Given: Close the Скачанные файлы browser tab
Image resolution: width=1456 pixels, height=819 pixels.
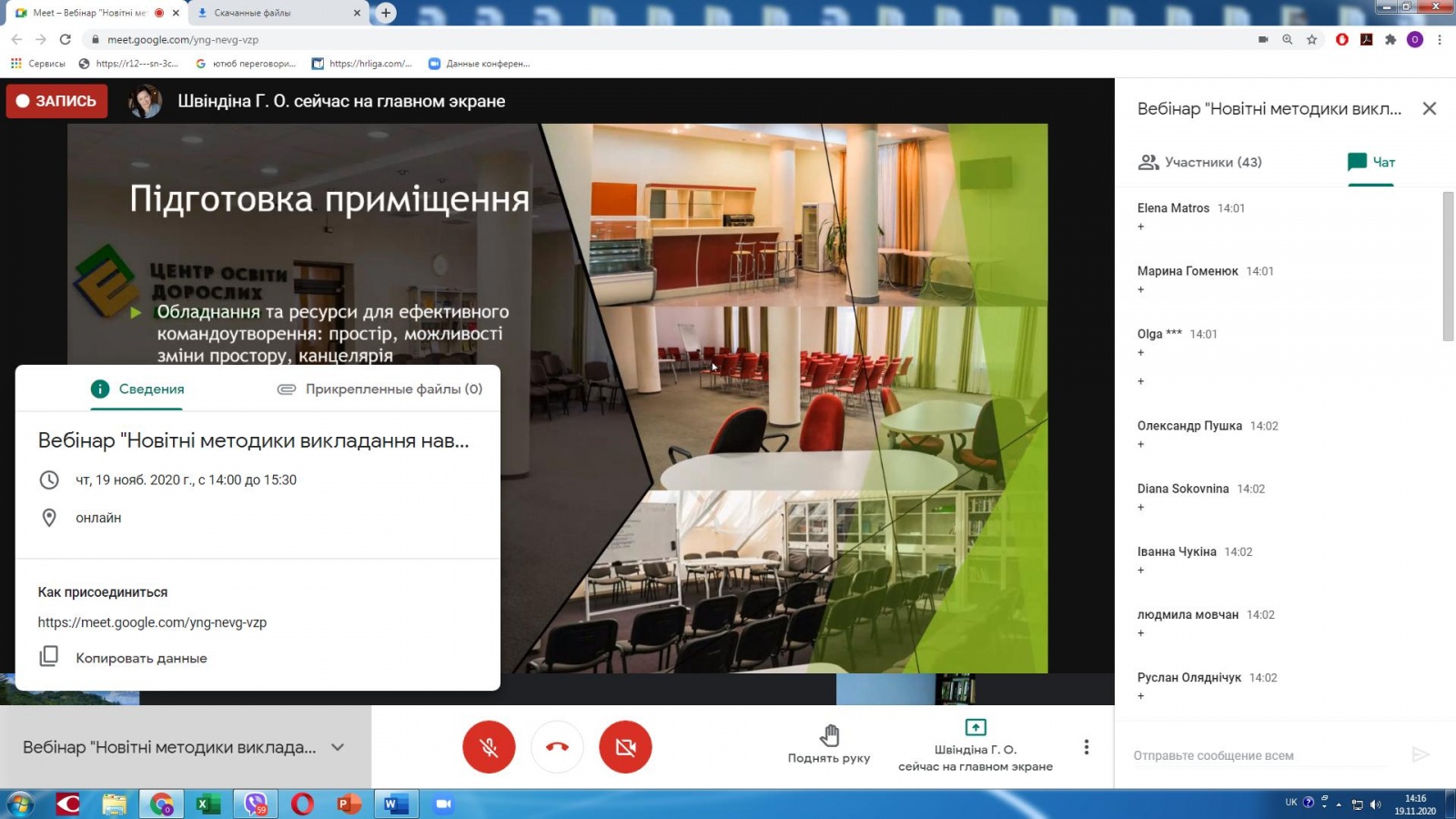Looking at the screenshot, I should click(357, 13).
